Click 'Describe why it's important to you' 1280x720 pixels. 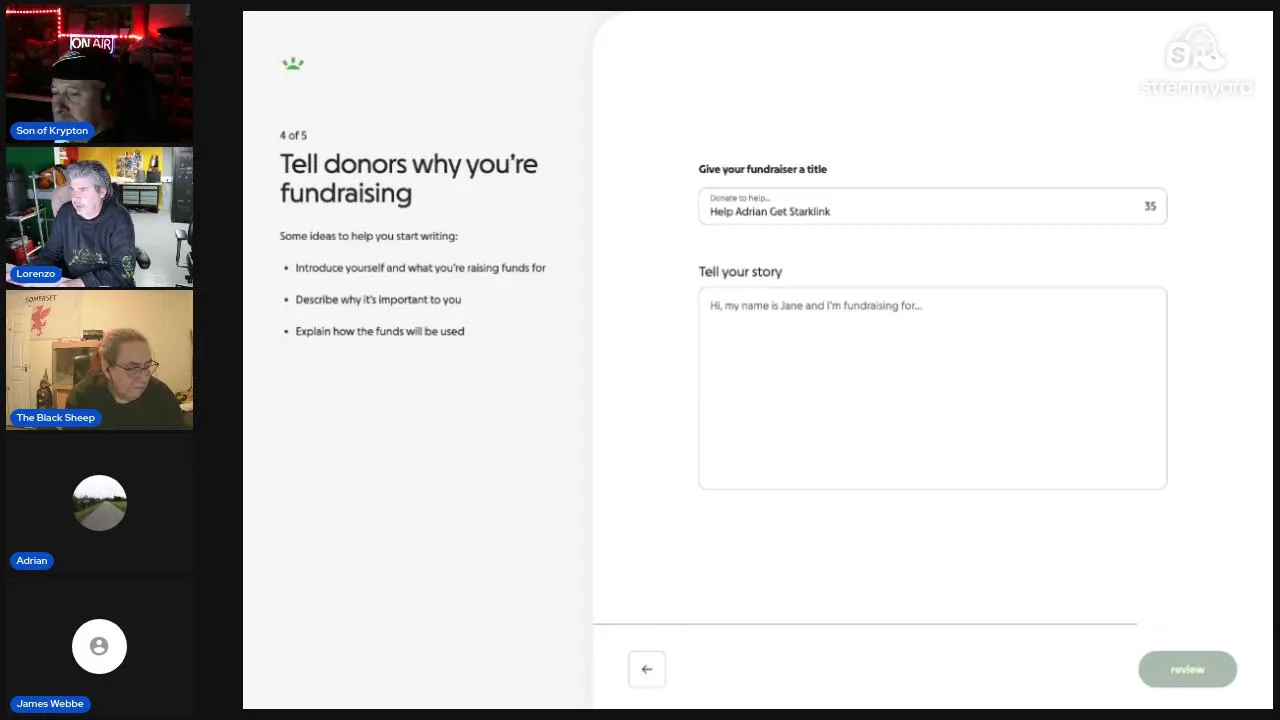coord(378,300)
